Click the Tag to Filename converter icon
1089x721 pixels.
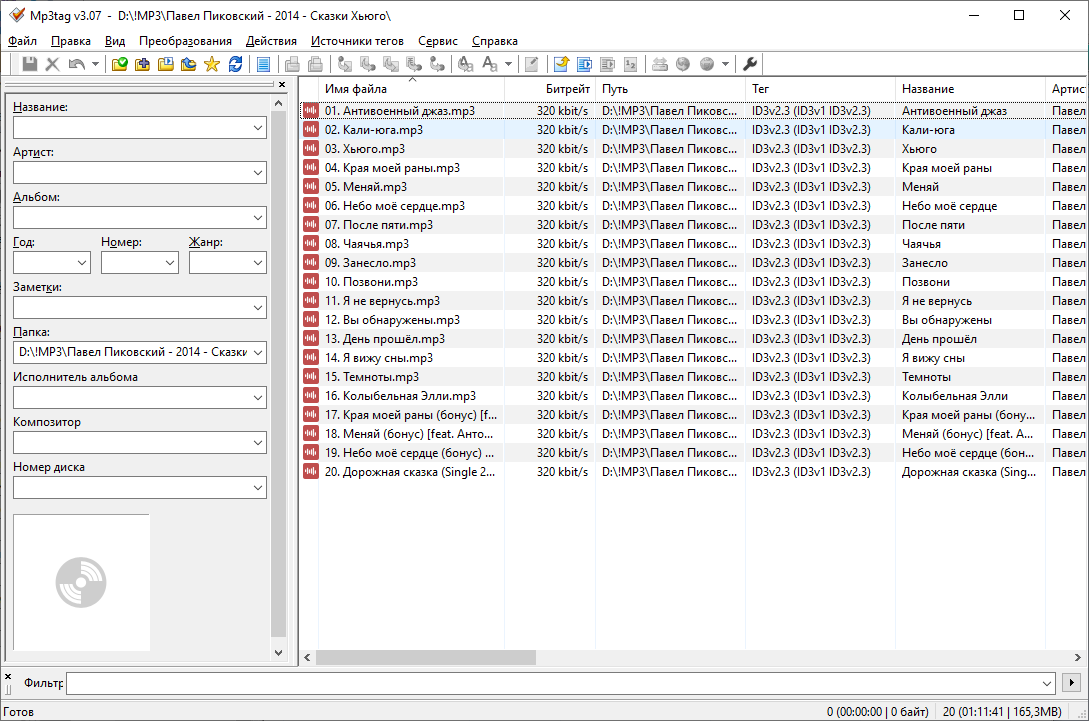coord(344,64)
